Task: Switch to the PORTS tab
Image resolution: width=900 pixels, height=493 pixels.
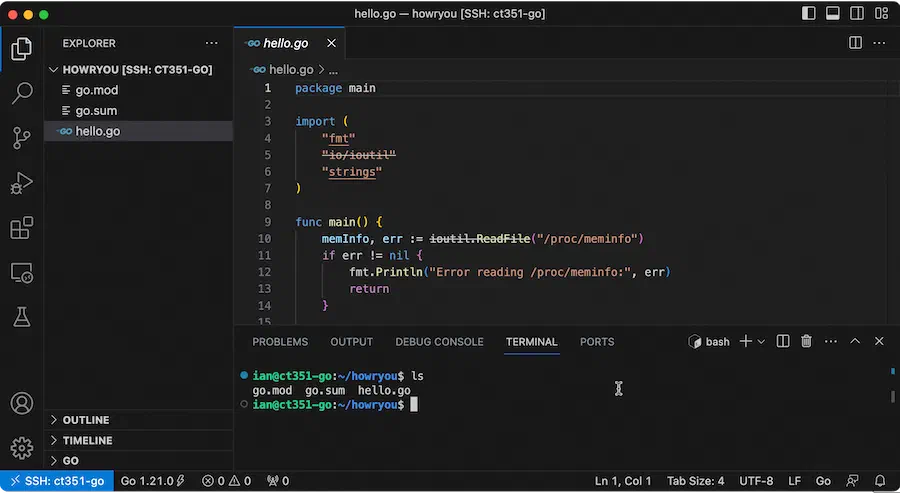Action: (x=597, y=341)
